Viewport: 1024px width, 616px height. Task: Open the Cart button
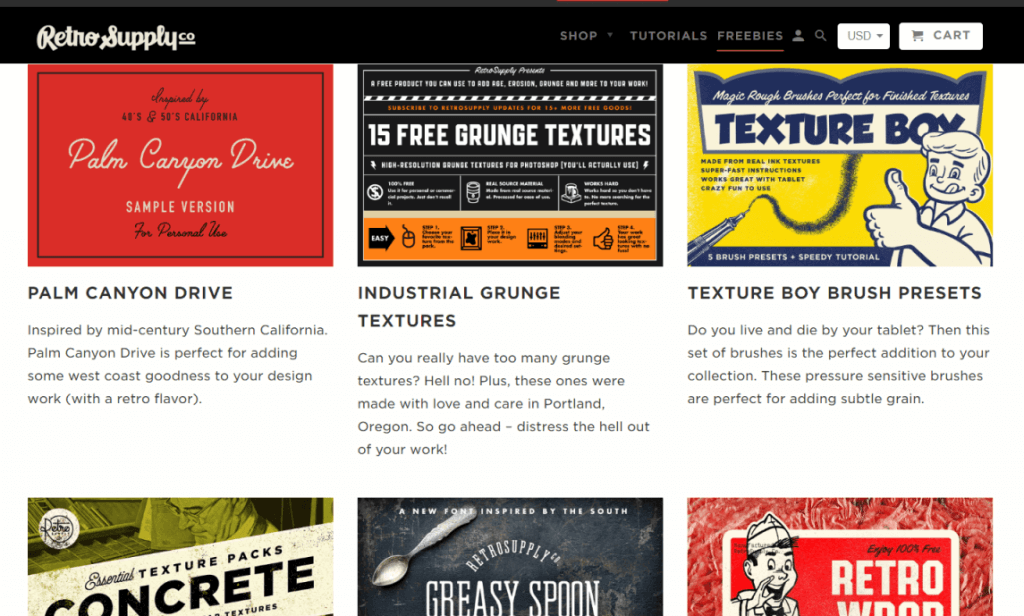pyautogui.click(x=940, y=36)
